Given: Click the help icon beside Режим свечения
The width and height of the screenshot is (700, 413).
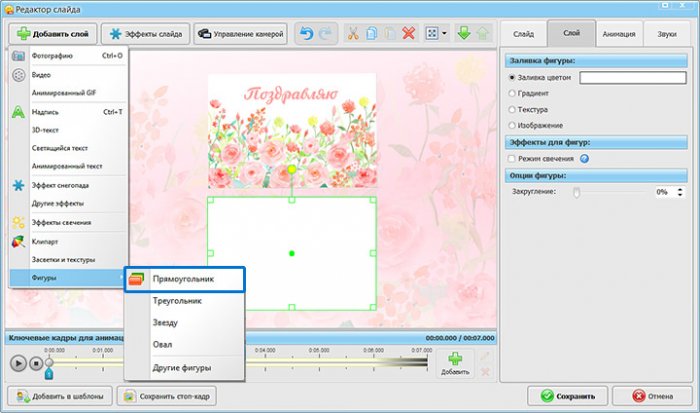Looking at the screenshot, I should click(x=583, y=159).
